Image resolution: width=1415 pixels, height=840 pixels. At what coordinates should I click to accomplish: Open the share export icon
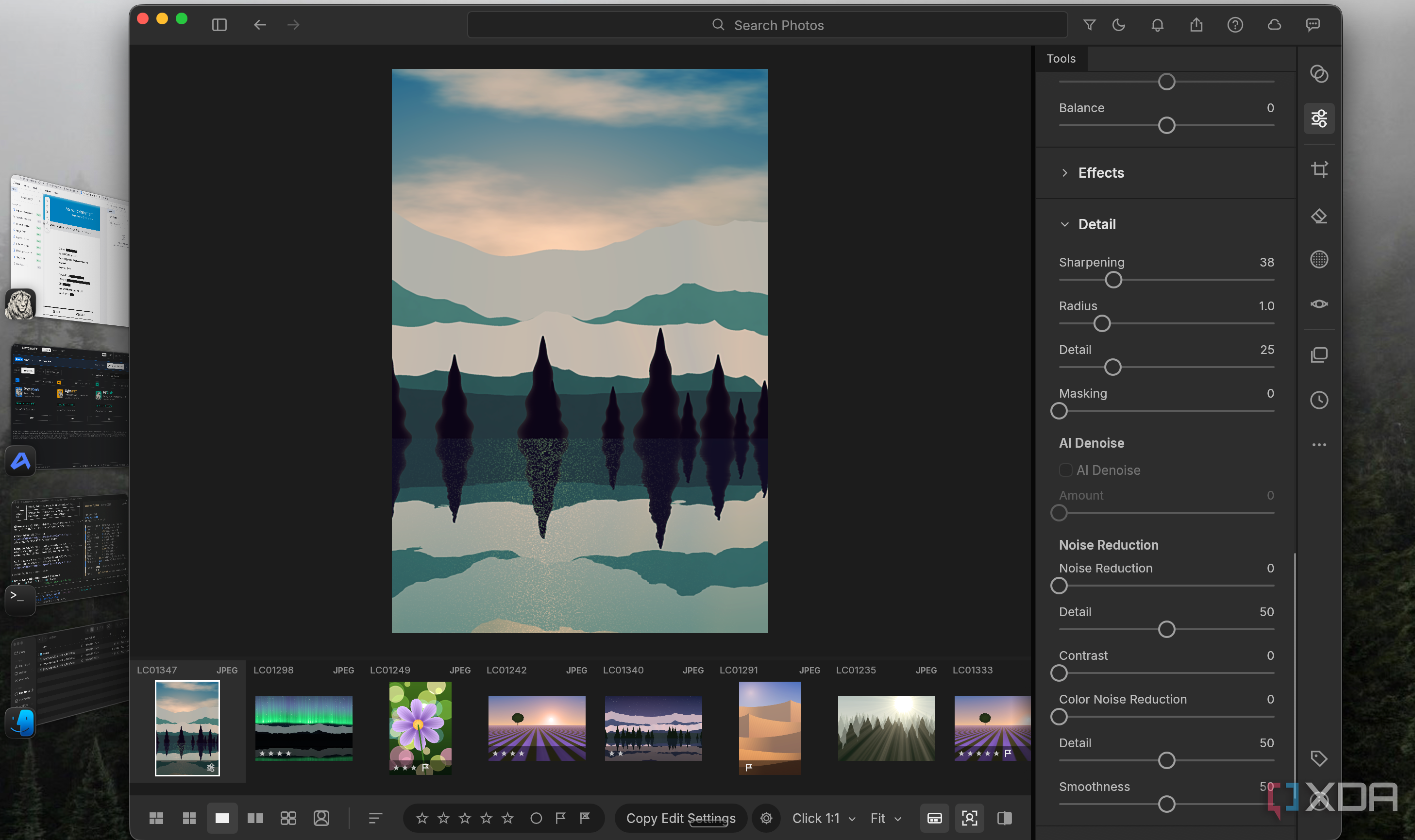coord(1196,25)
